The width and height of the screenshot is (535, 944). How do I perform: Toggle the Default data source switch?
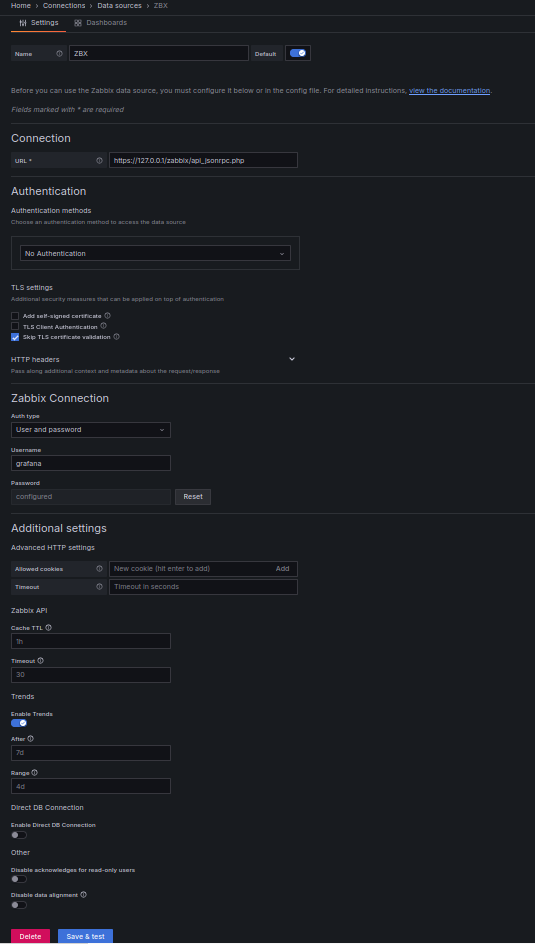point(298,53)
